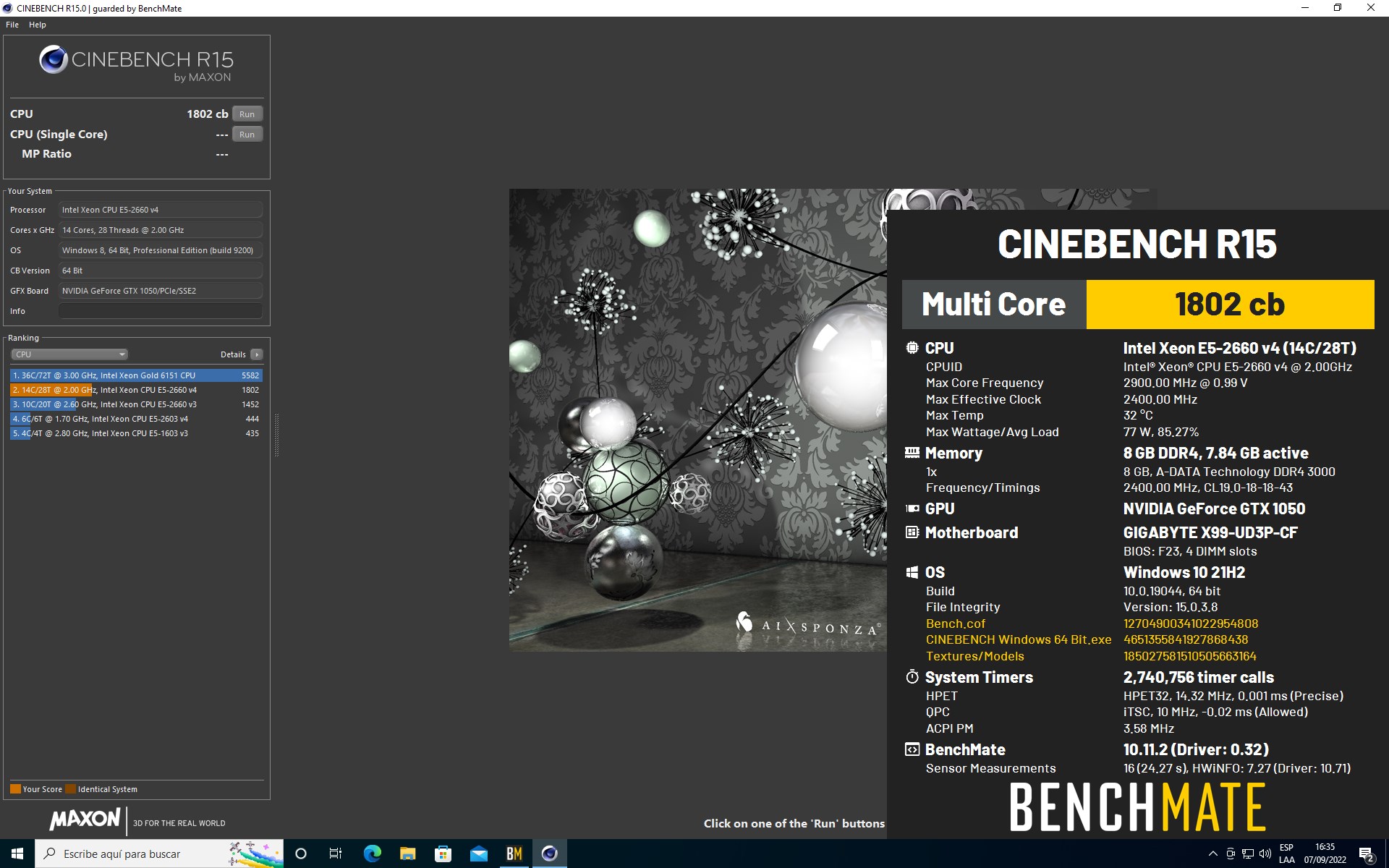Open the Mail app from taskbar
The width and height of the screenshot is (1389, 868).
[478, 854]
